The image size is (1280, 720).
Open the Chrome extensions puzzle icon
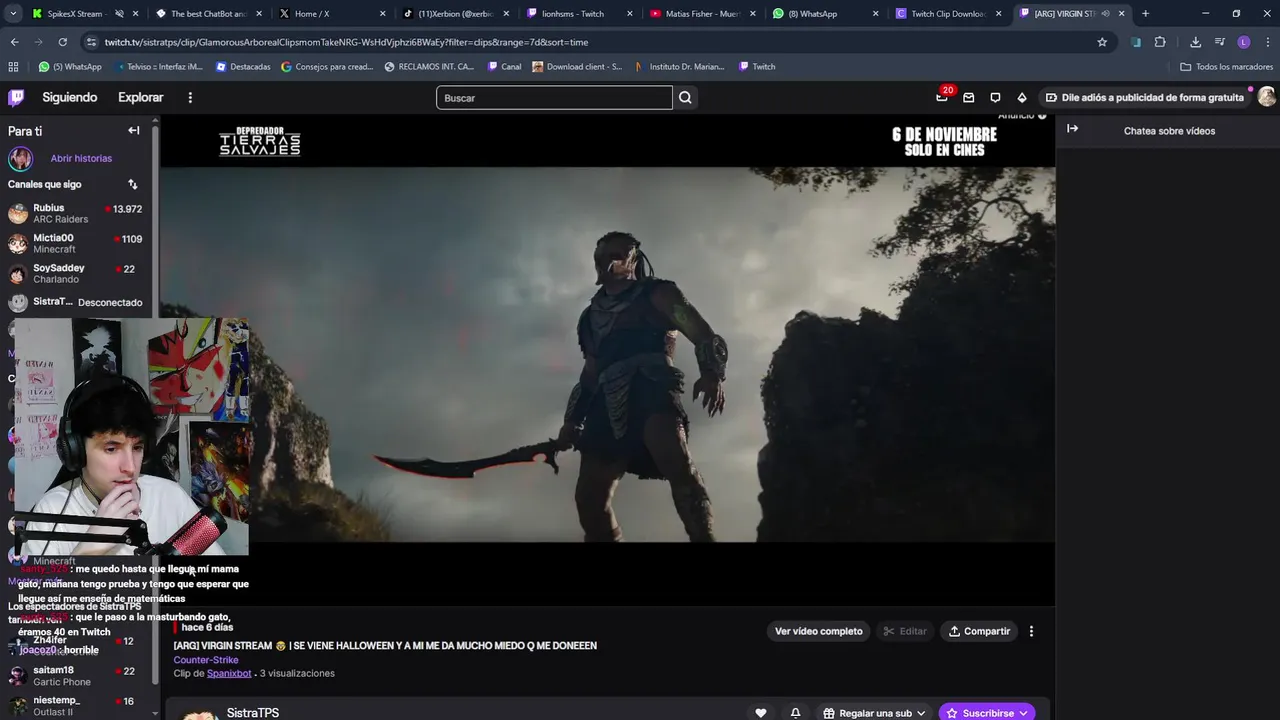(x=1160, y=42)
